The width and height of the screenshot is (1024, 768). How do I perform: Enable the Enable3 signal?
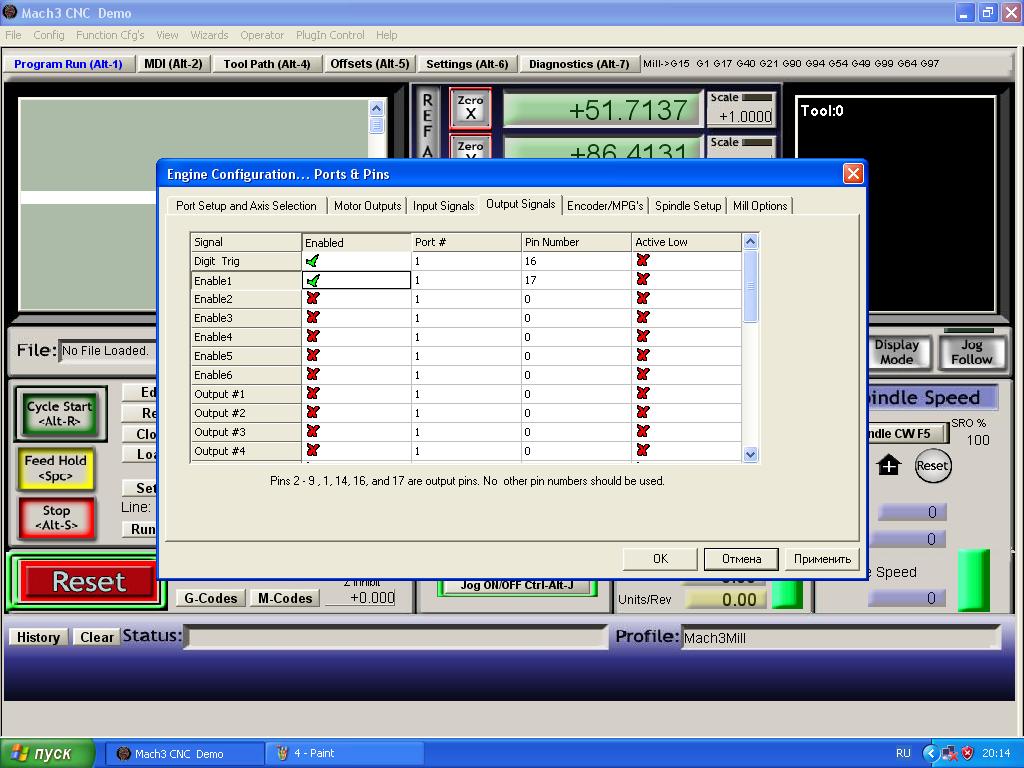(313, 317)
